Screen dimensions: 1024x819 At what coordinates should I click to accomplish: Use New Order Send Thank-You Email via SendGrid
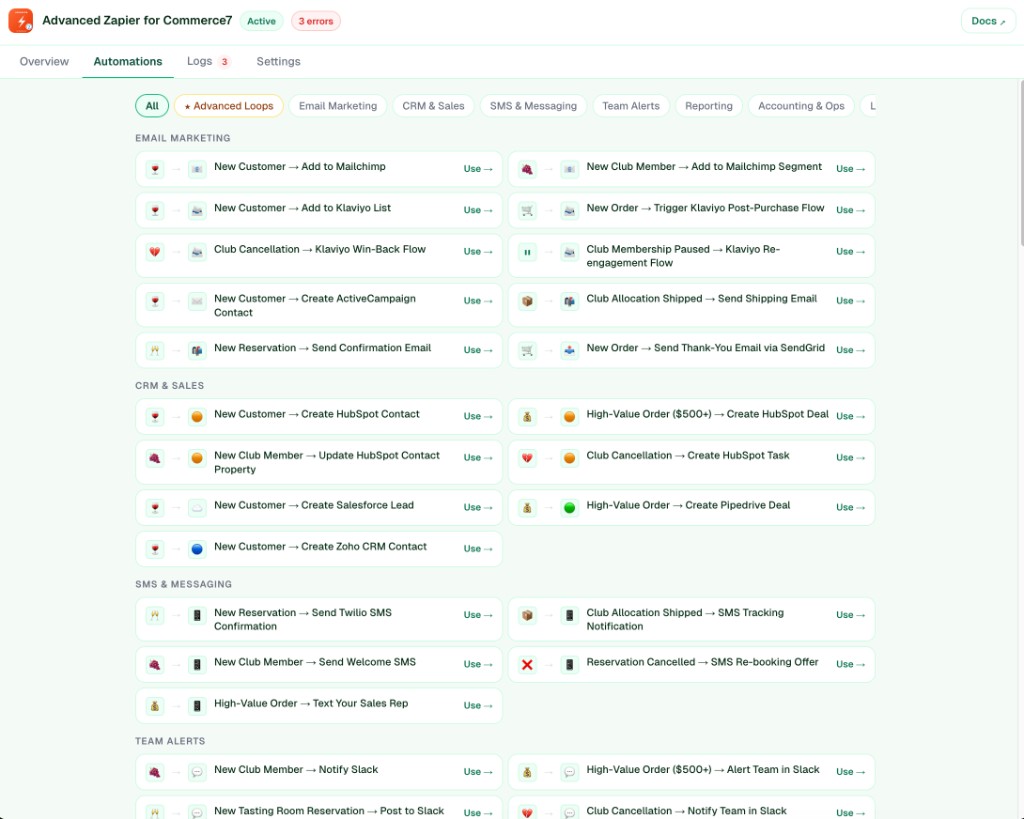[850, 351]
